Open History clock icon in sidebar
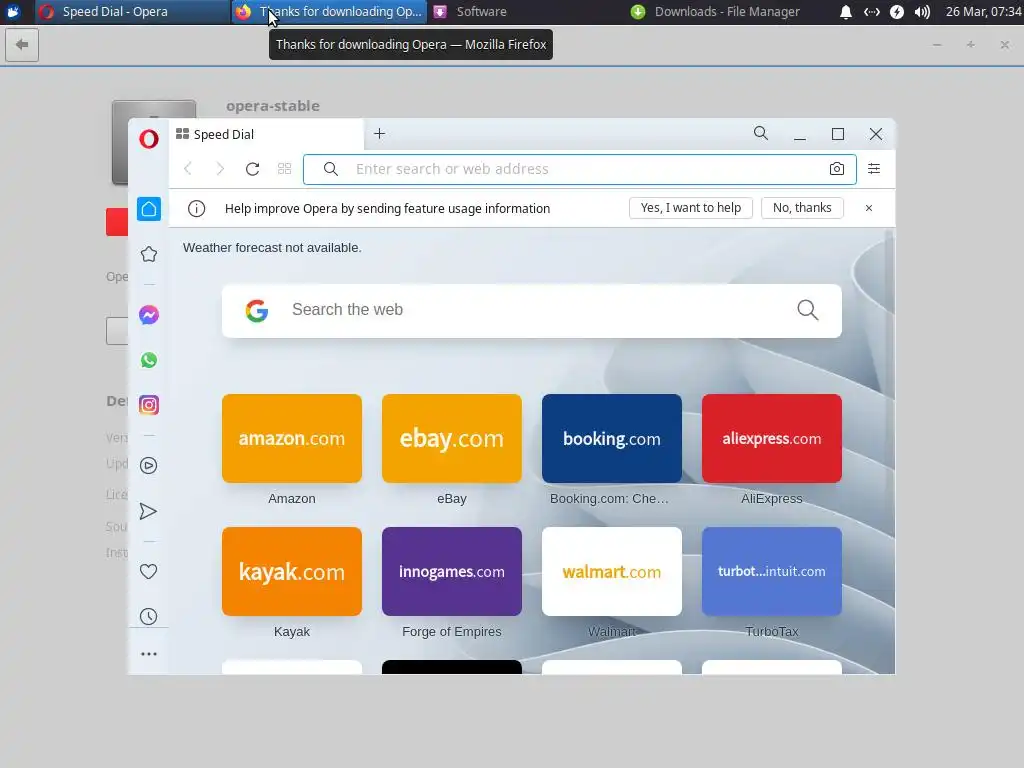This screenshot has height=768, width=1024. click(149, 616)
